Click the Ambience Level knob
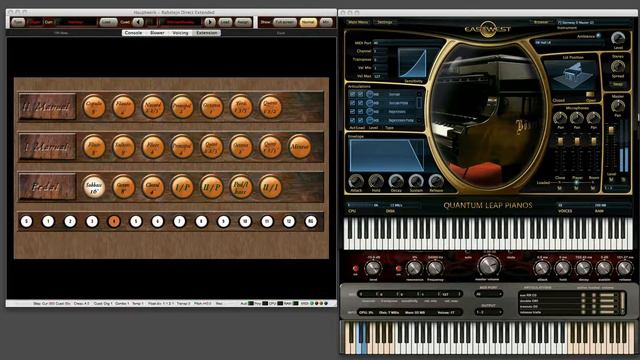This screenshot has width=640, height=360. click(x=618, y=38)
